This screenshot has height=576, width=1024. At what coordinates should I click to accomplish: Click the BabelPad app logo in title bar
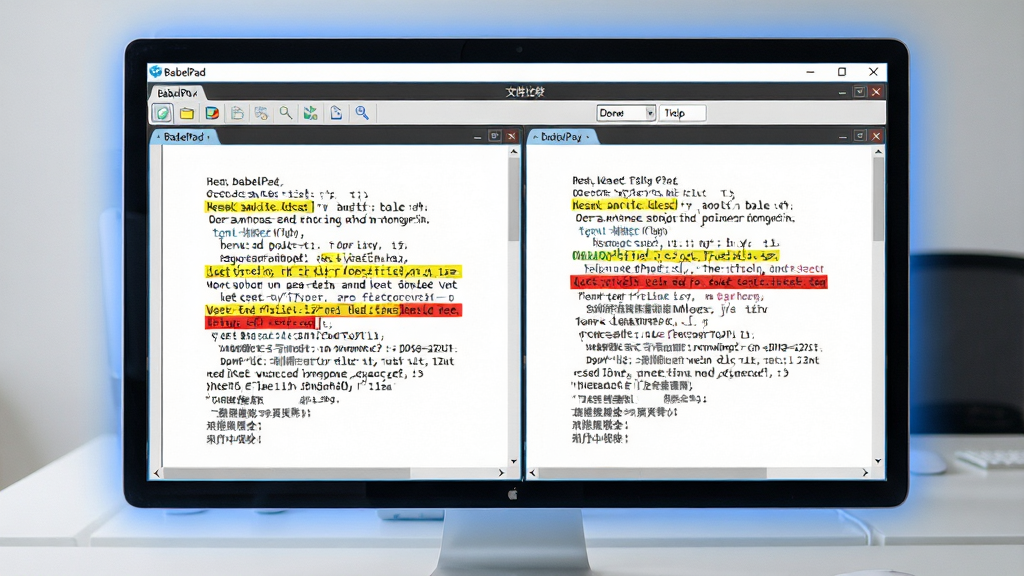coord(155,71)
